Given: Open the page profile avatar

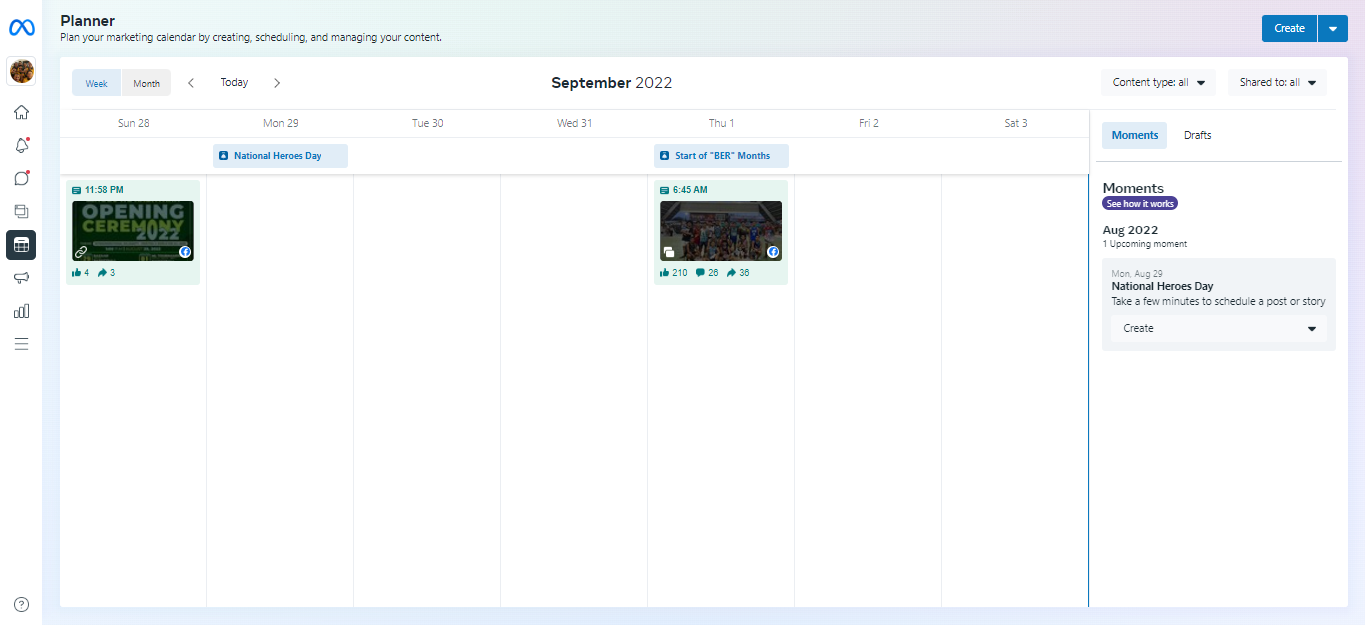Looking at the screenshot, I should 21,71.
